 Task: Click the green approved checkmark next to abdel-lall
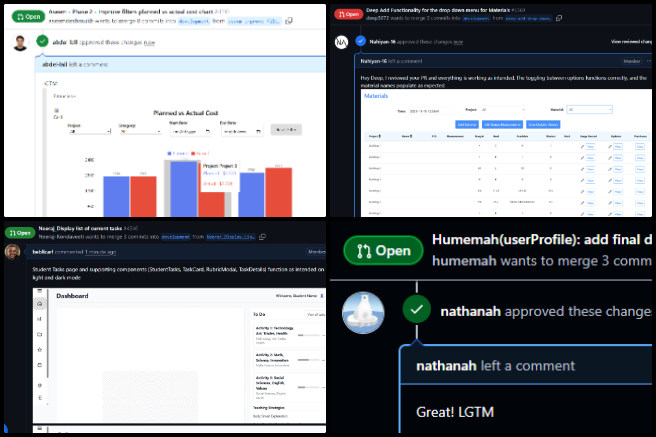click(42, 41)
